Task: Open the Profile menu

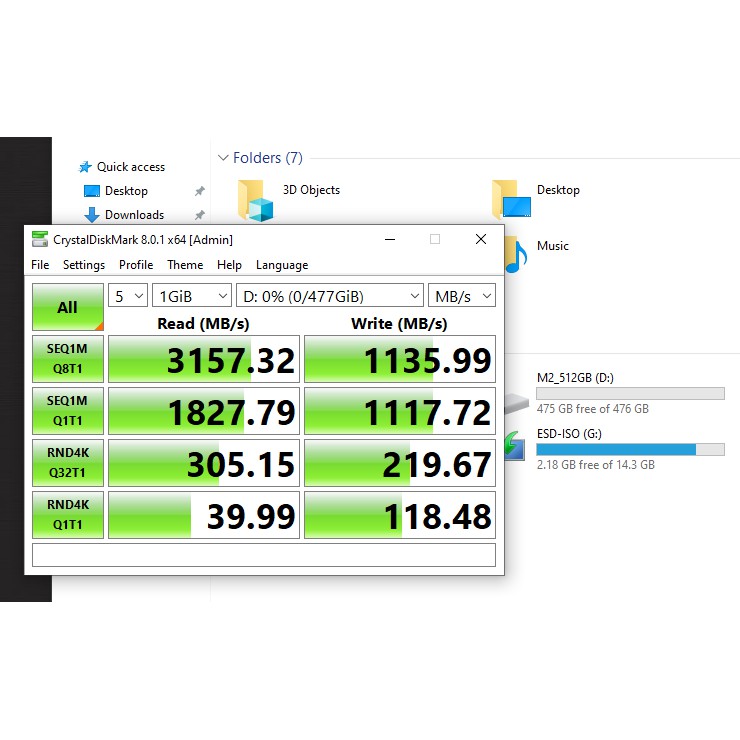Action: click(x=136, y=265)
